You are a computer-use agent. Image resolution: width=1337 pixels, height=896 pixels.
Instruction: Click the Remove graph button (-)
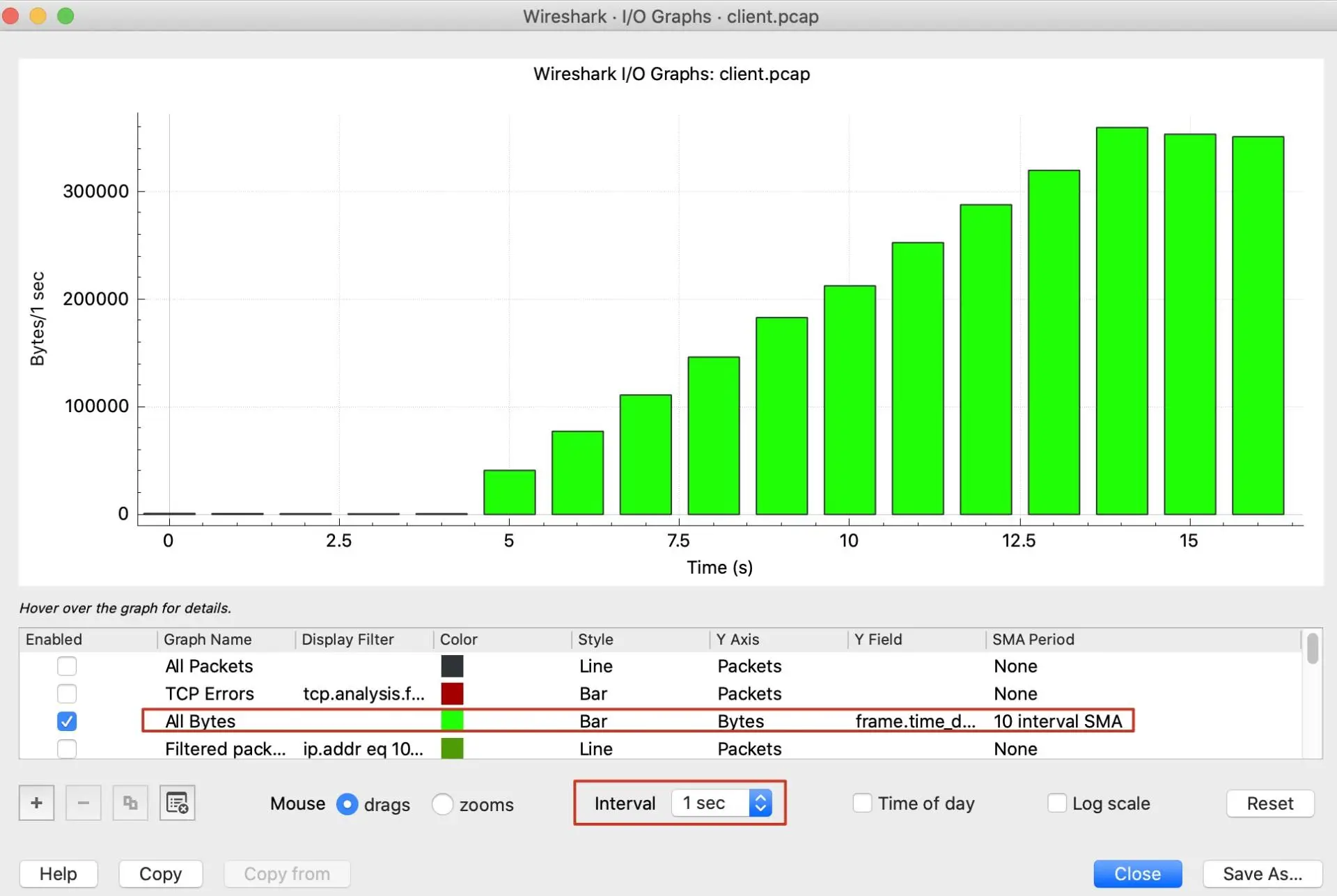pyautogui.click(x=82, y=803)
